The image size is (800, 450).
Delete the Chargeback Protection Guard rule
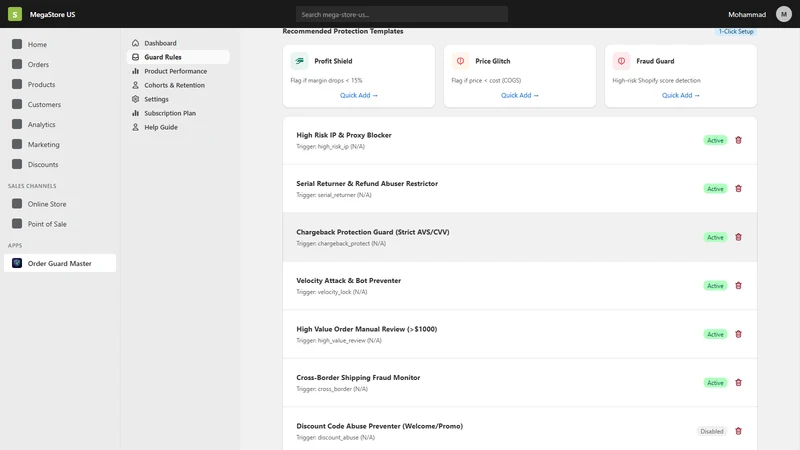tap(738, 237)
